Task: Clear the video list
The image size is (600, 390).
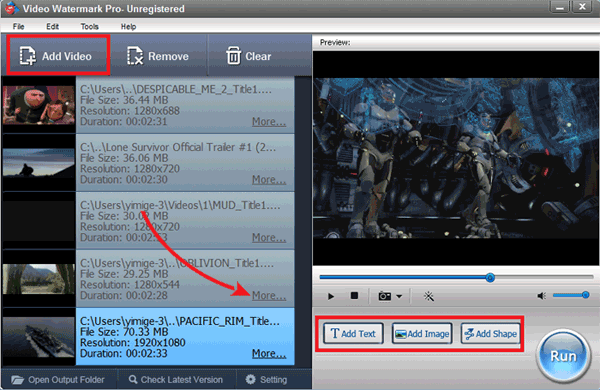Action: [x=249, y=56]
